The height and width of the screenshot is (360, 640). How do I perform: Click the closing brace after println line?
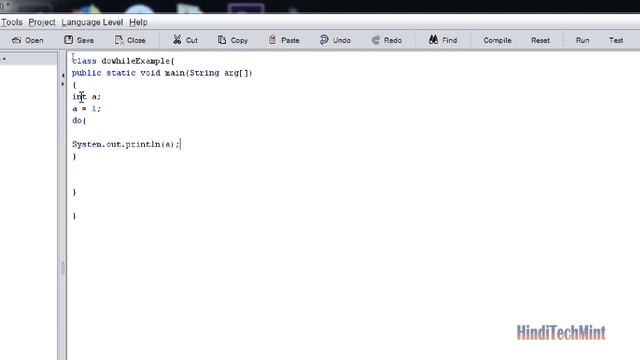tap(74, 156)
